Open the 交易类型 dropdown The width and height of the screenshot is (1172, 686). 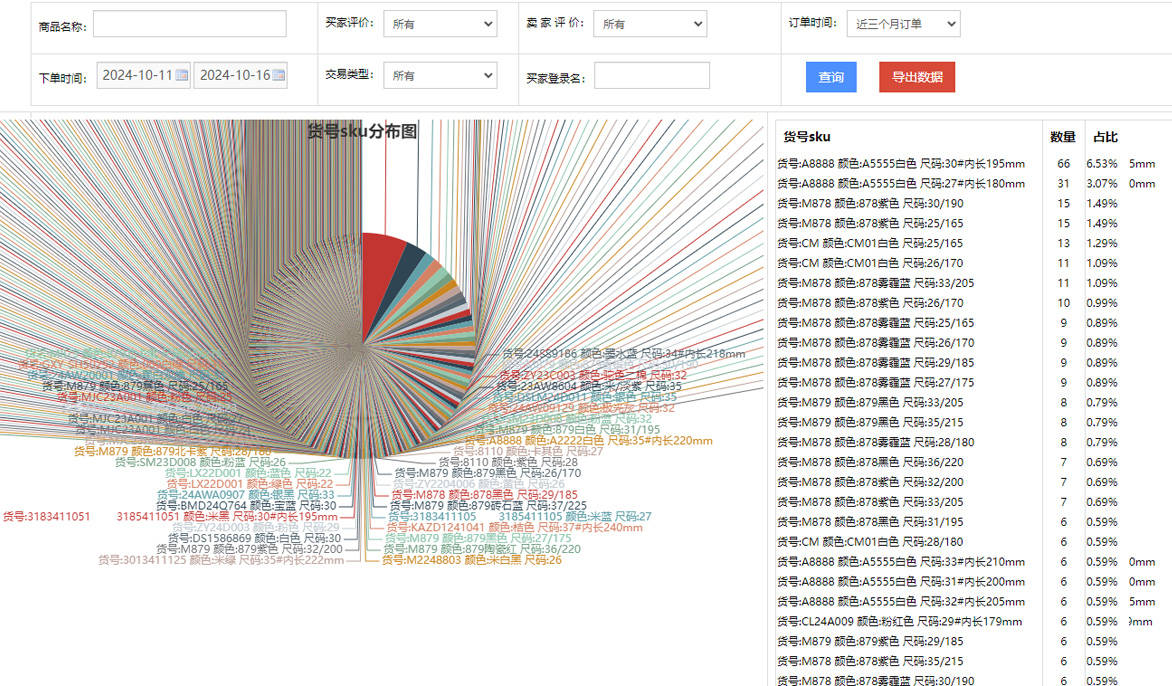pyautogui.click(x=440, y=75)
